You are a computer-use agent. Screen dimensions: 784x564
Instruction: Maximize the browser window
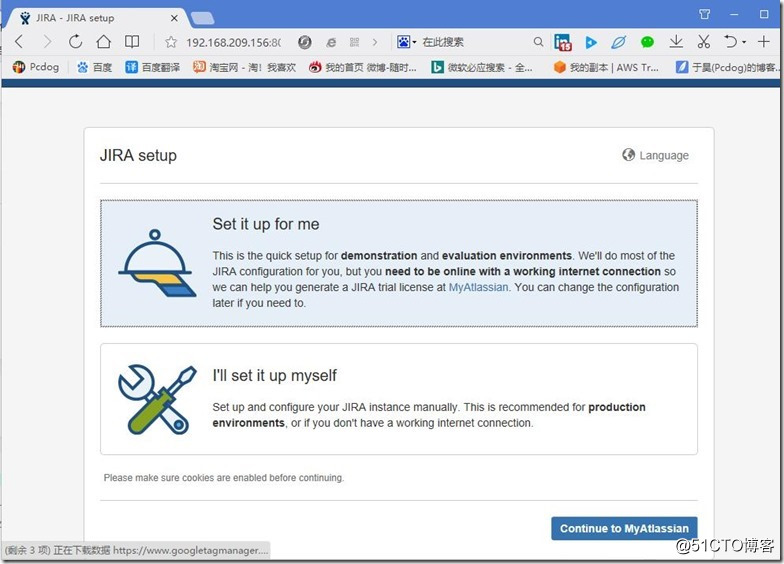pyautogui.click(x=764, y=14)
